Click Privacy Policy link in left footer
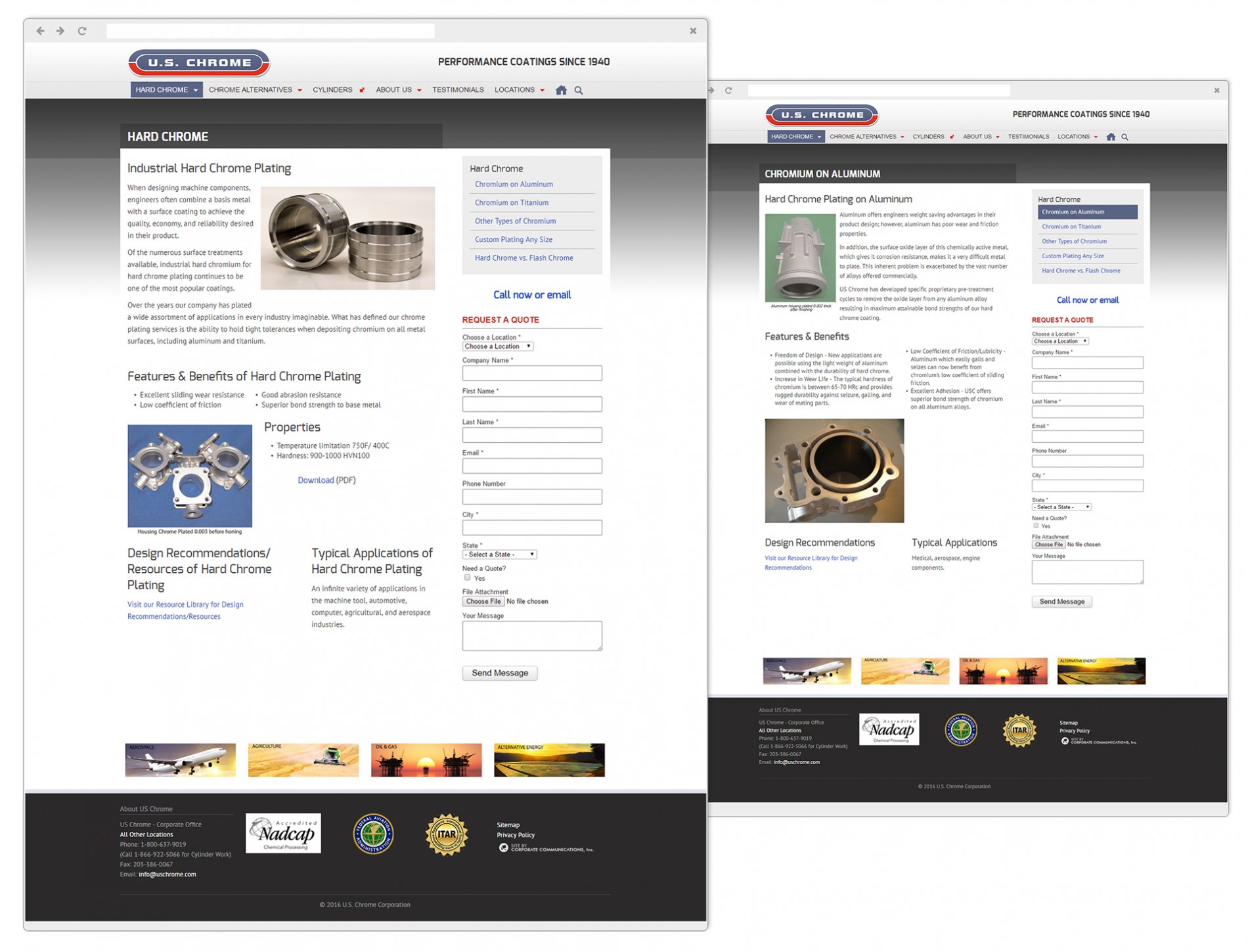 point(516,836)
